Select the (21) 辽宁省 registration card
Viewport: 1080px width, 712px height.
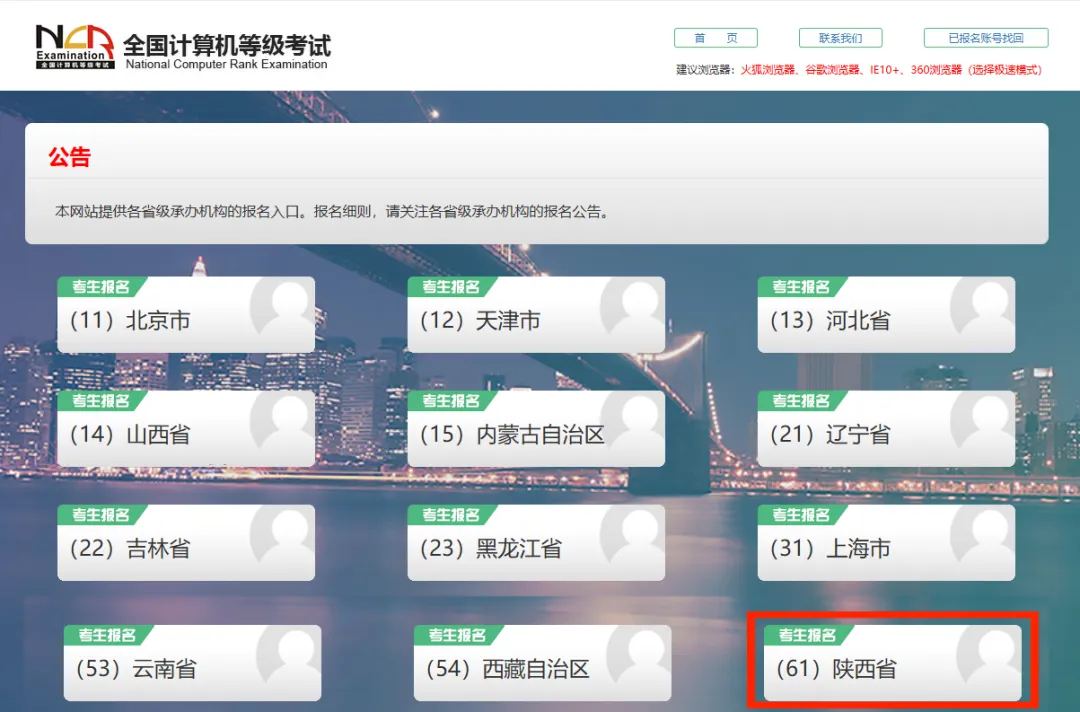click(885, 428)
